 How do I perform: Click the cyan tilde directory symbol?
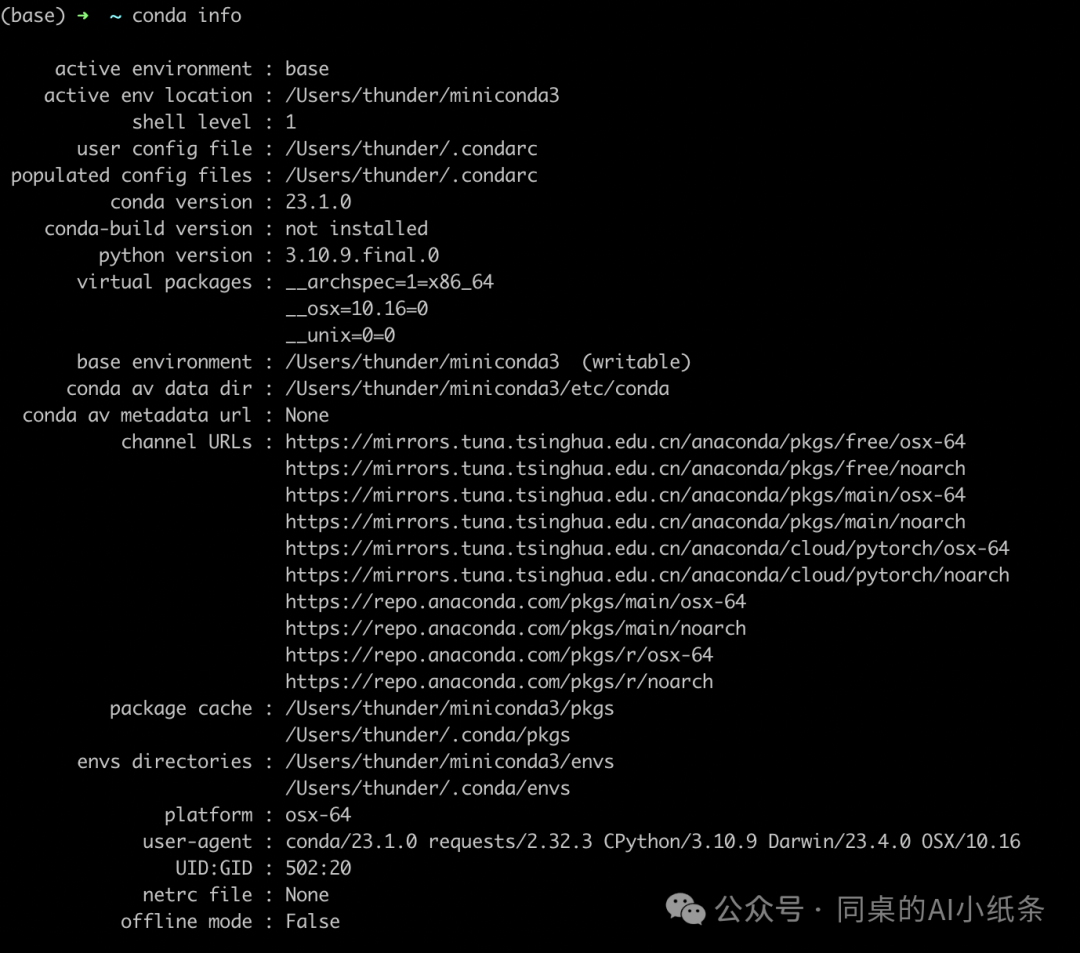pos(115,16)
